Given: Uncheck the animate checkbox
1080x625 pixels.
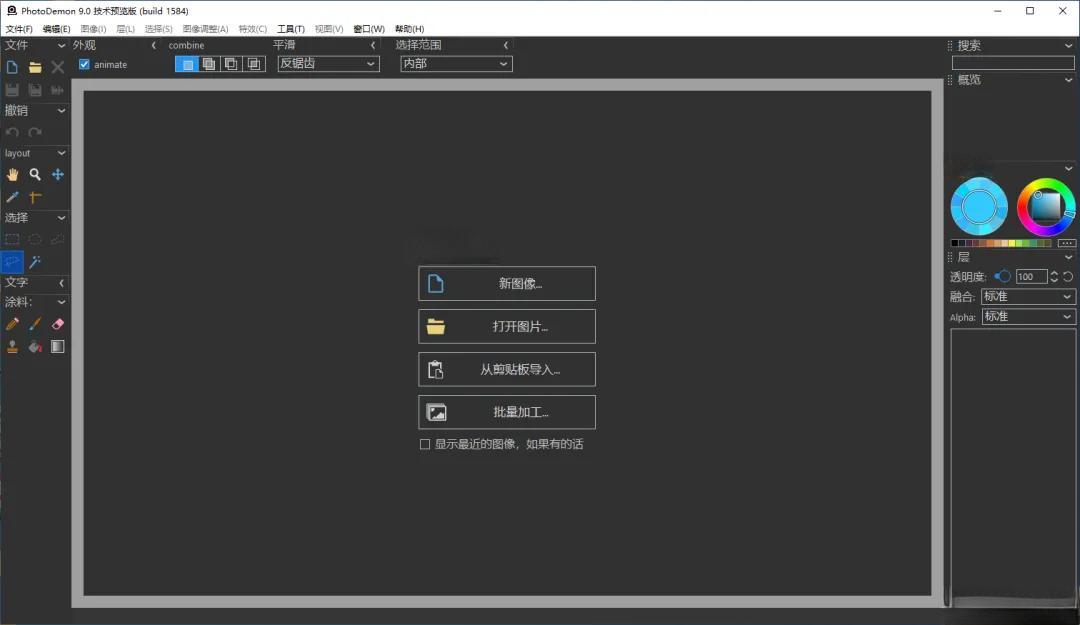Looking at the screenshot, I should click(x=85, y=64).
